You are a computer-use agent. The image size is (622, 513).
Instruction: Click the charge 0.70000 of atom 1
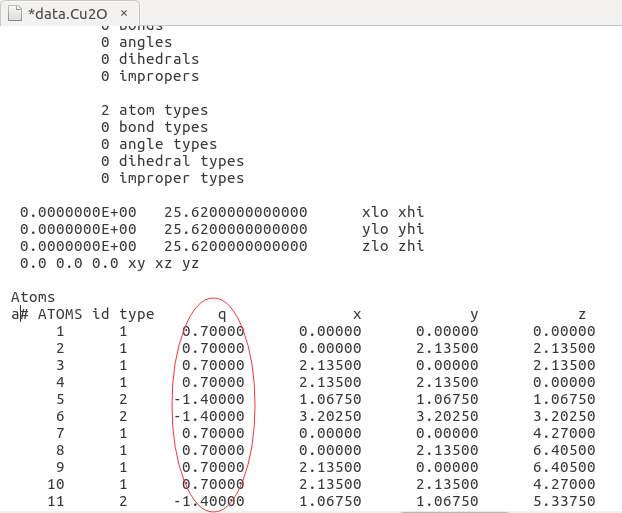coord(213,331)
